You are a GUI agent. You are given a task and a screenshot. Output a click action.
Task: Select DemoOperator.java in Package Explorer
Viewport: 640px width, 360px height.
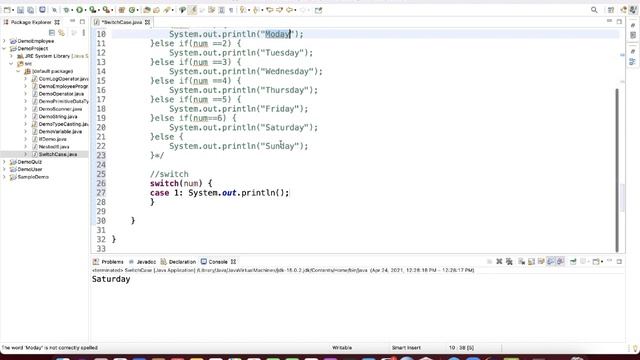tap(58, 94)
